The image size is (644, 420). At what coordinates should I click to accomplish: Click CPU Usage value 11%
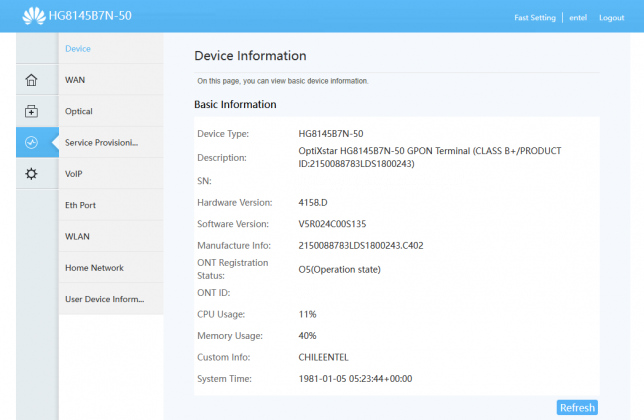(x=307, y=314)
